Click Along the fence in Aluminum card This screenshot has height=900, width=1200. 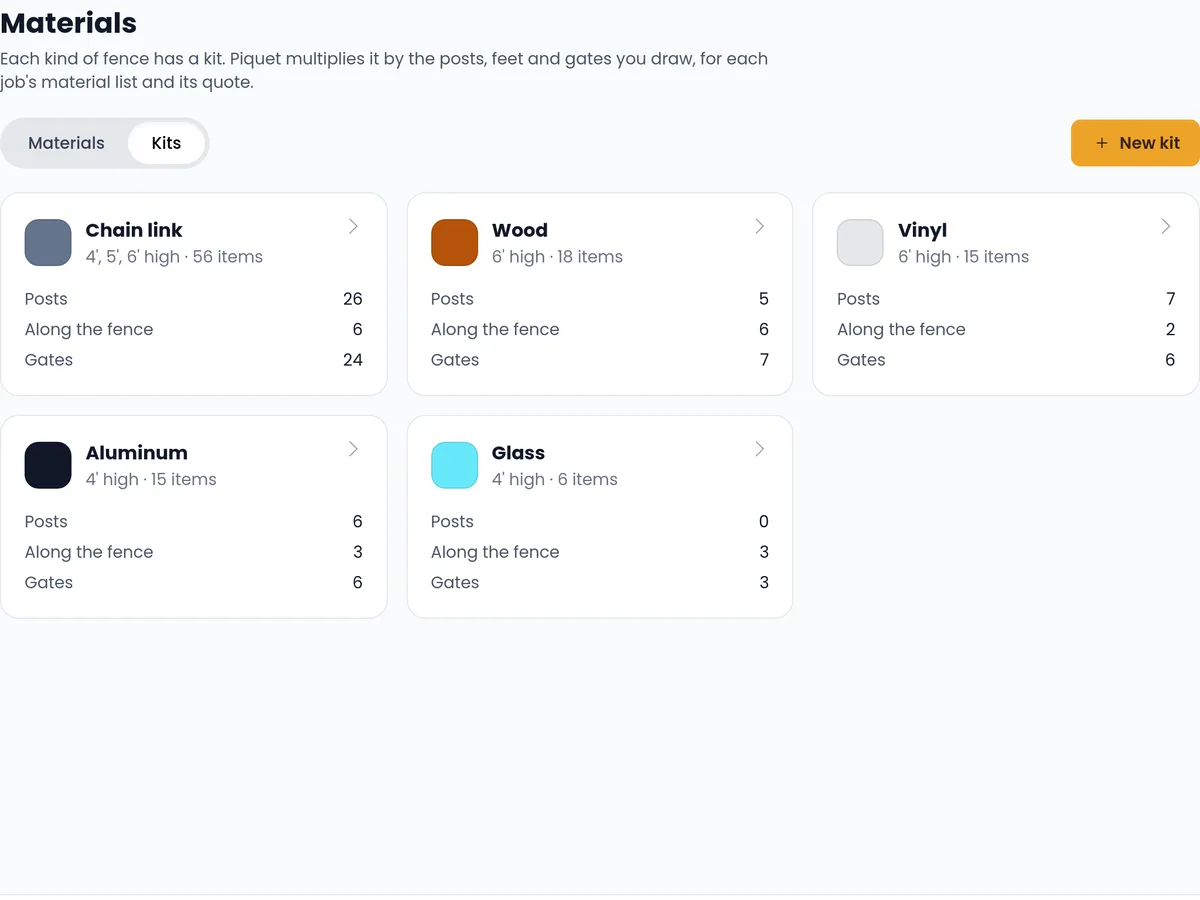[89, 552]
